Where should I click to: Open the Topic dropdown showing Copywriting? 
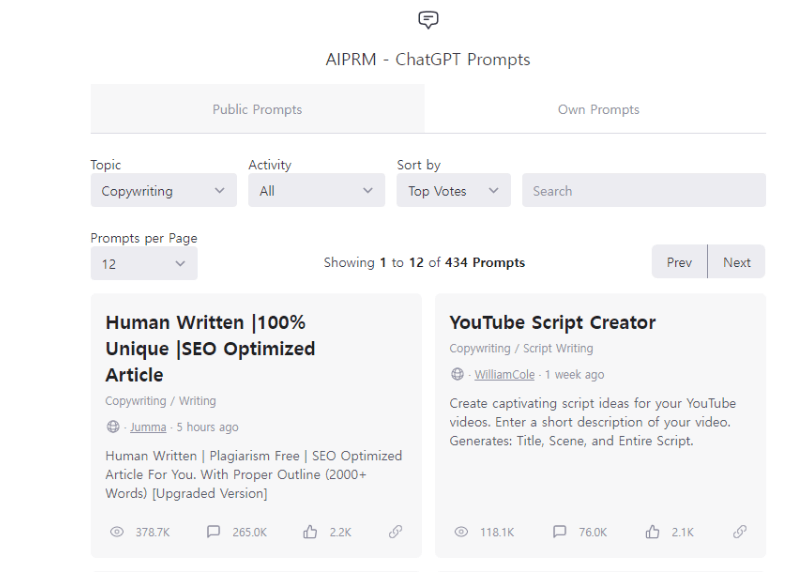pyautogui.click(x=164, y=191)
